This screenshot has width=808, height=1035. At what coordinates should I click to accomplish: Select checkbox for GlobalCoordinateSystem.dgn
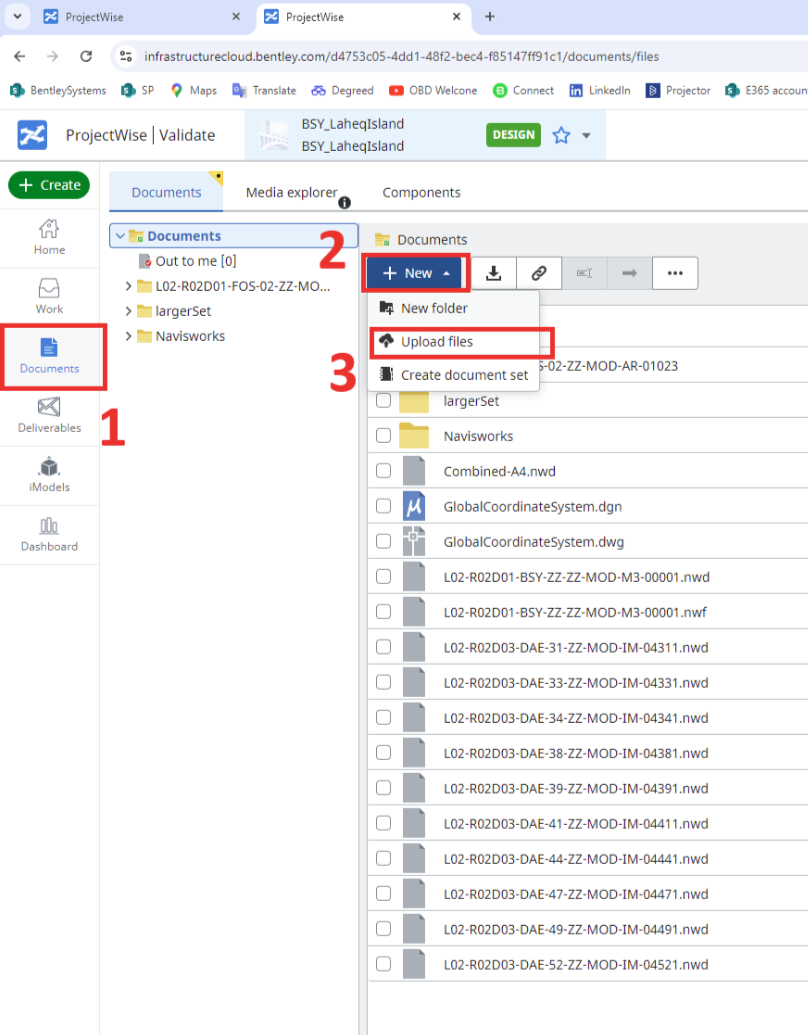[x=384, y=506]
